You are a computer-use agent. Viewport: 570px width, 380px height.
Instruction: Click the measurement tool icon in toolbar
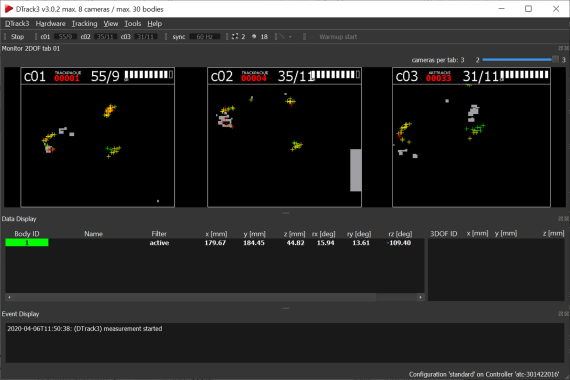[282, 36]
